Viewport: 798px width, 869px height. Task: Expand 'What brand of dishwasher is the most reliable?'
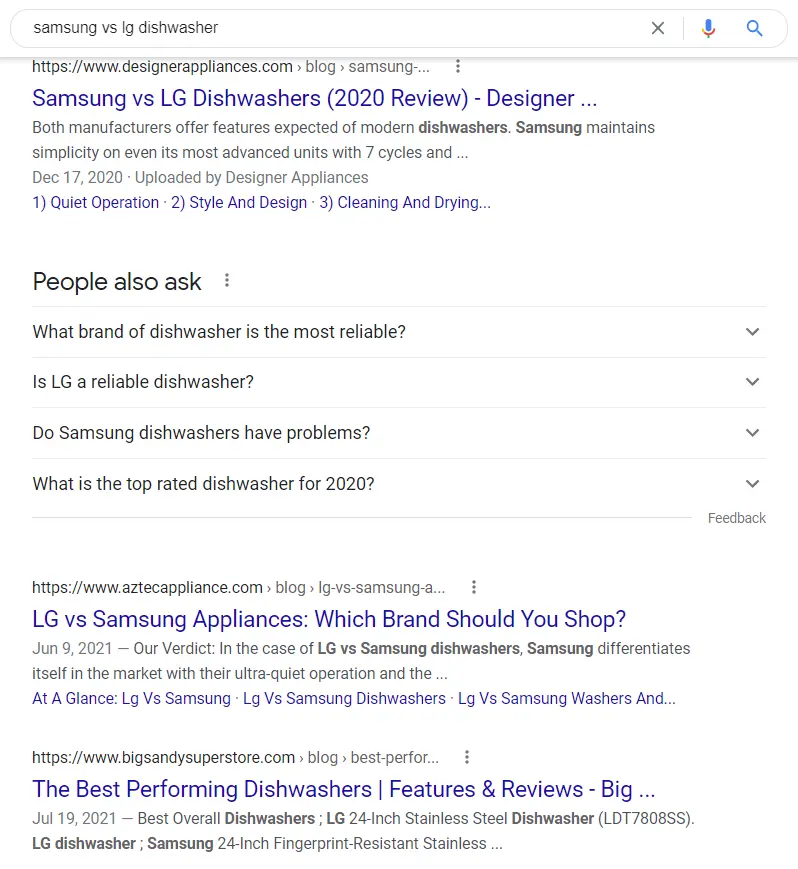[398, 332]
